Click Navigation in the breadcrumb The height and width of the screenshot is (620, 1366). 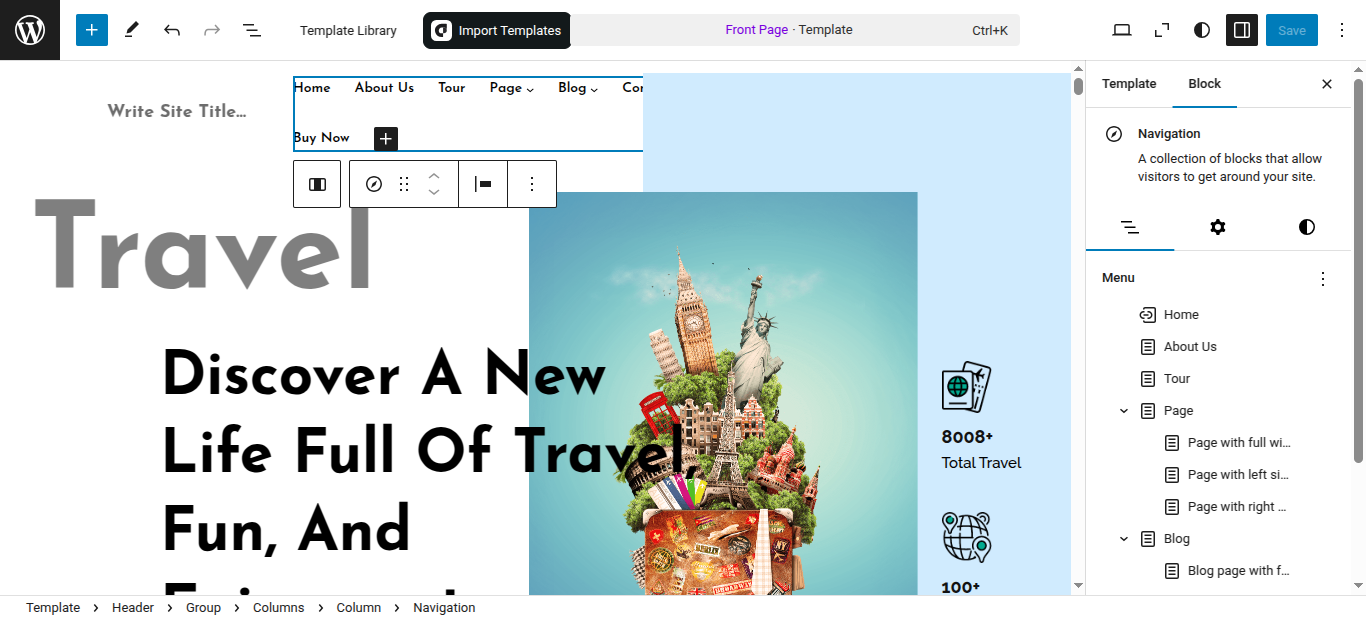(x=444, y=607)
